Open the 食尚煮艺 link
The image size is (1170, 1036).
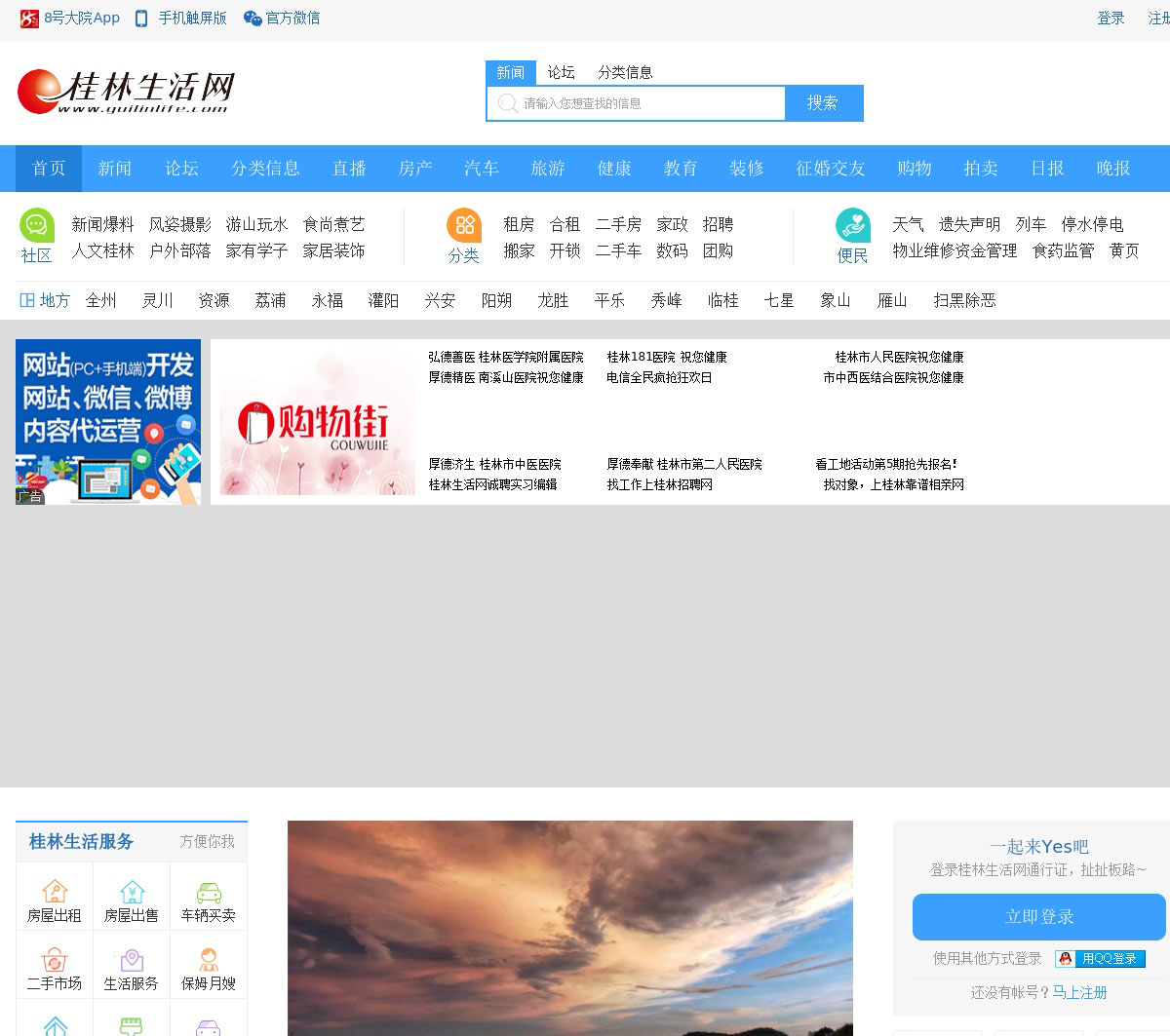point(333,225)
